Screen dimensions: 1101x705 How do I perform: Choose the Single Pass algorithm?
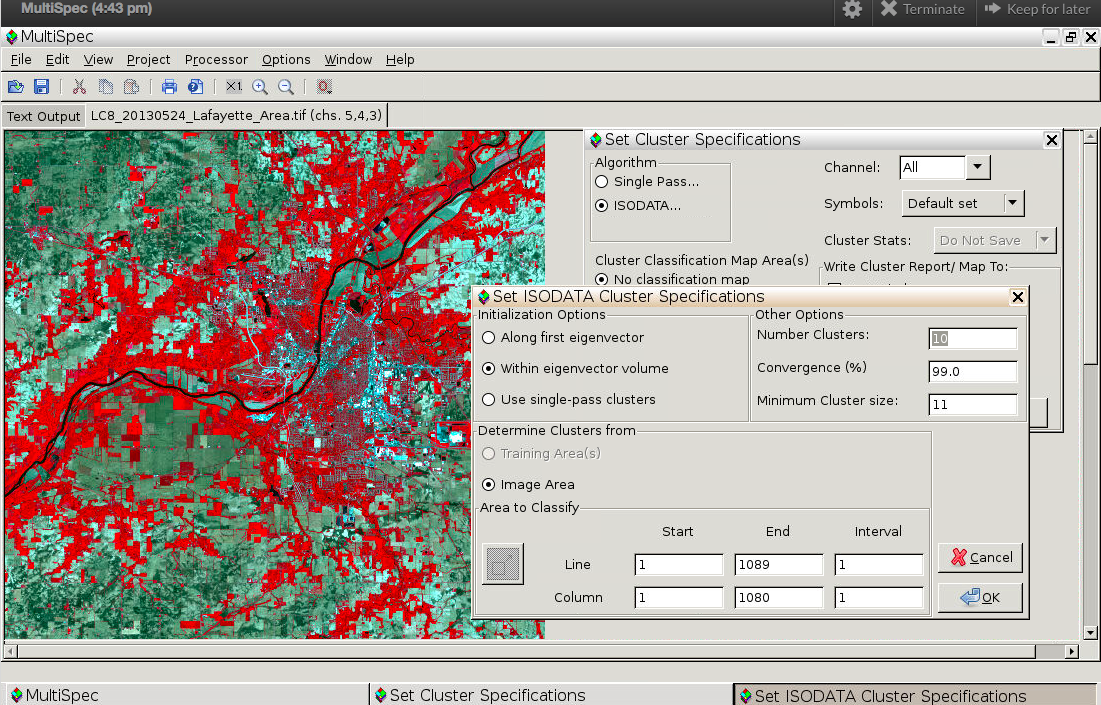pos(601,182)
